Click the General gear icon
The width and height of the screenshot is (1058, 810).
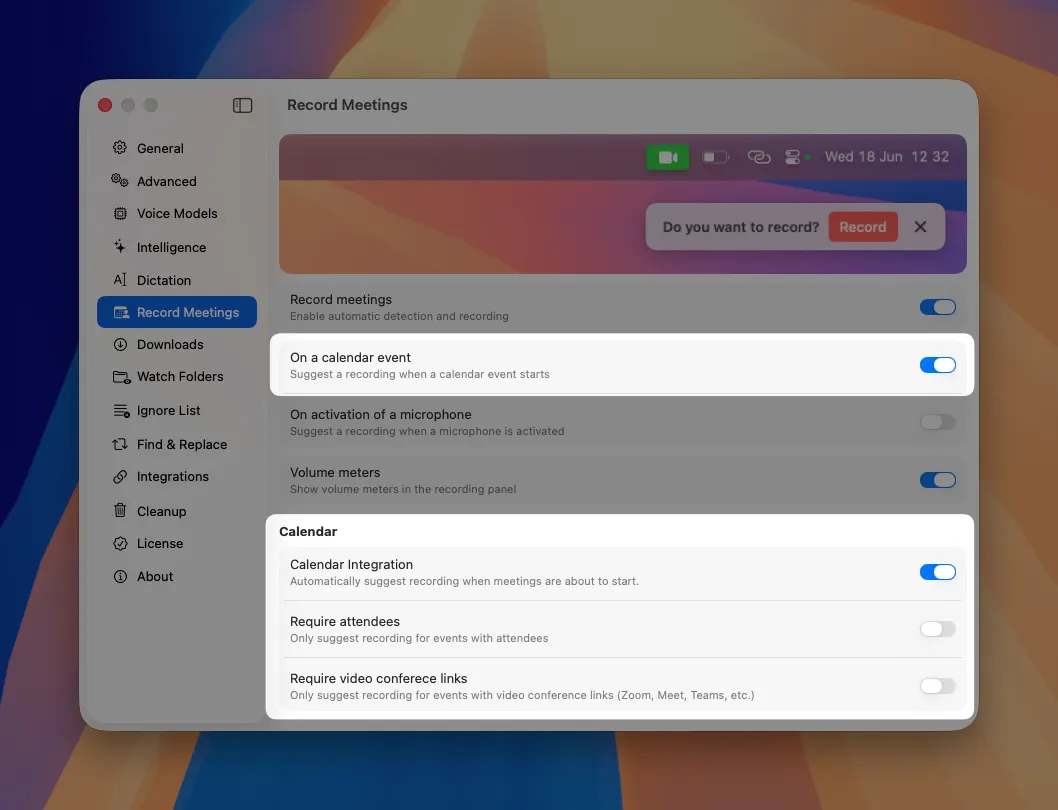tap(120, 148)
